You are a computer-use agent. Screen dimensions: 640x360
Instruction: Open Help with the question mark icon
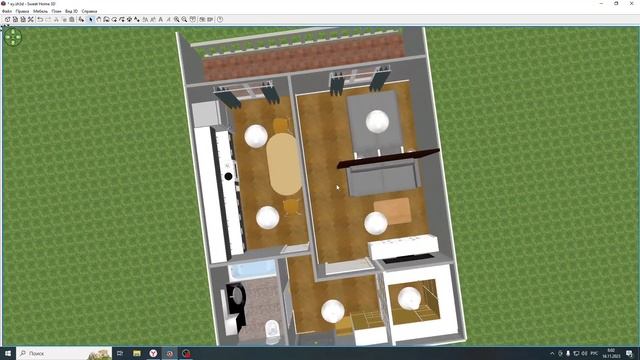[x=220, y=19]
